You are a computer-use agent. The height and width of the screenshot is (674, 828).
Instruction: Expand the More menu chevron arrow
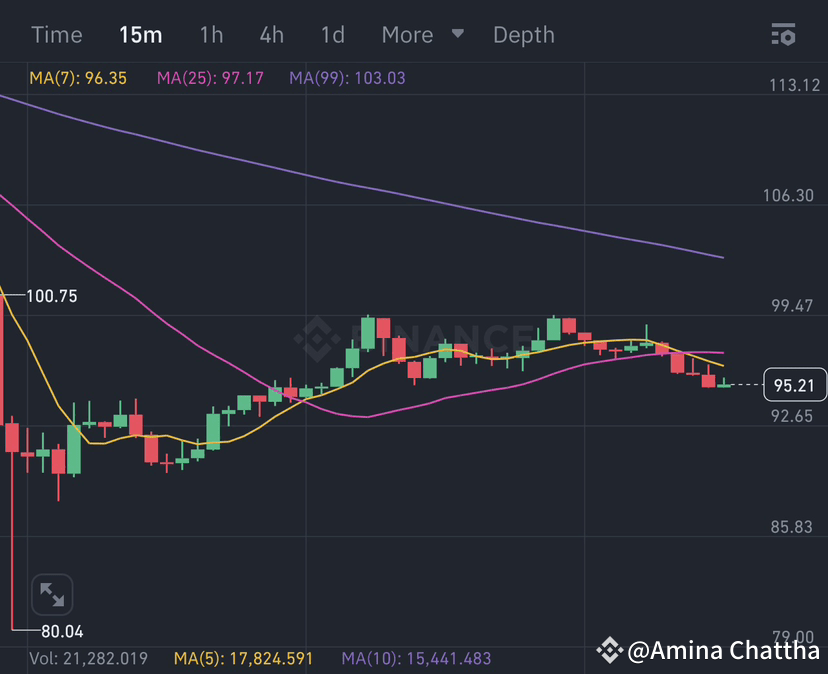point(457,34)
